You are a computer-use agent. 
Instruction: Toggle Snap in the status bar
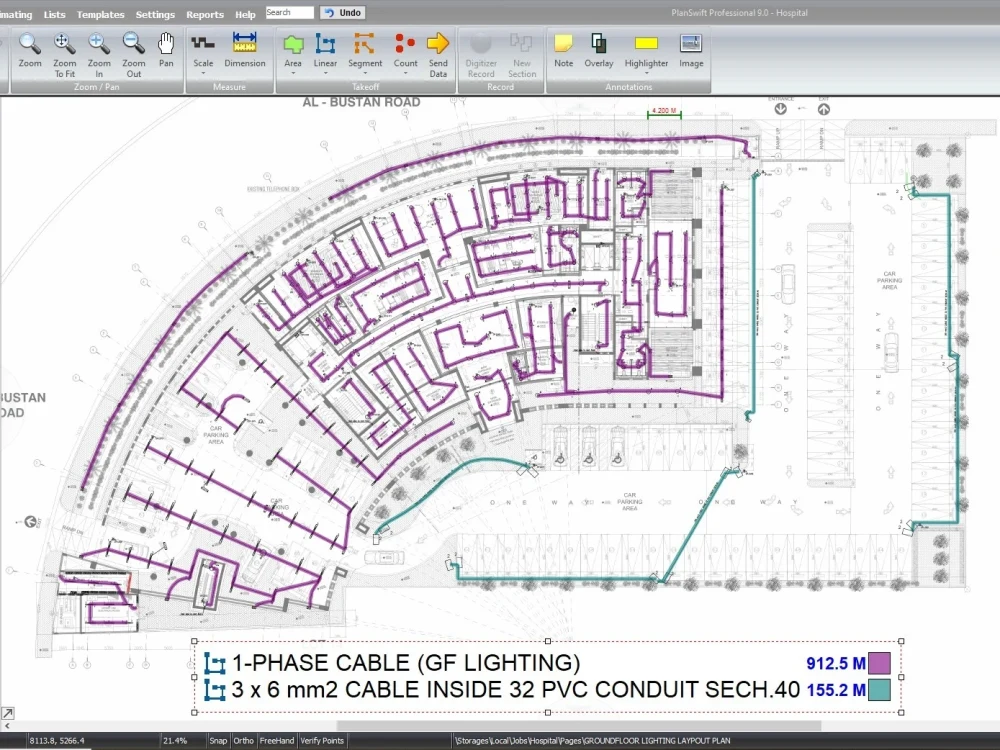tap(217, 740)
